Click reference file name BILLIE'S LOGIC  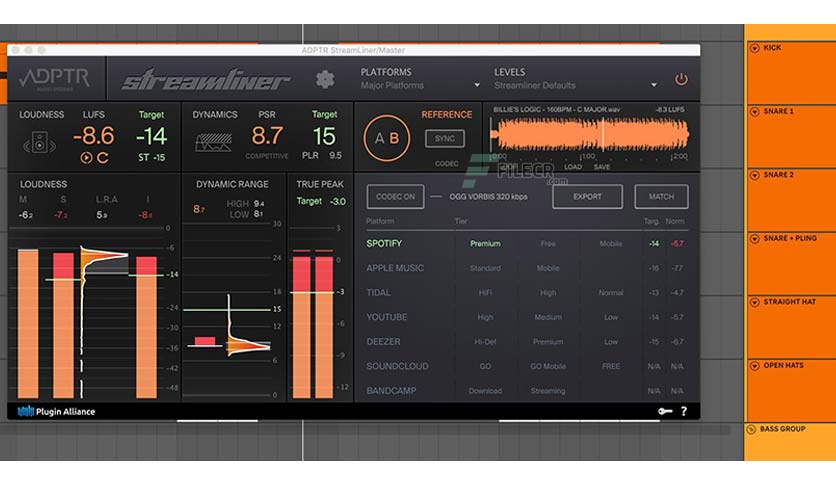557,110
